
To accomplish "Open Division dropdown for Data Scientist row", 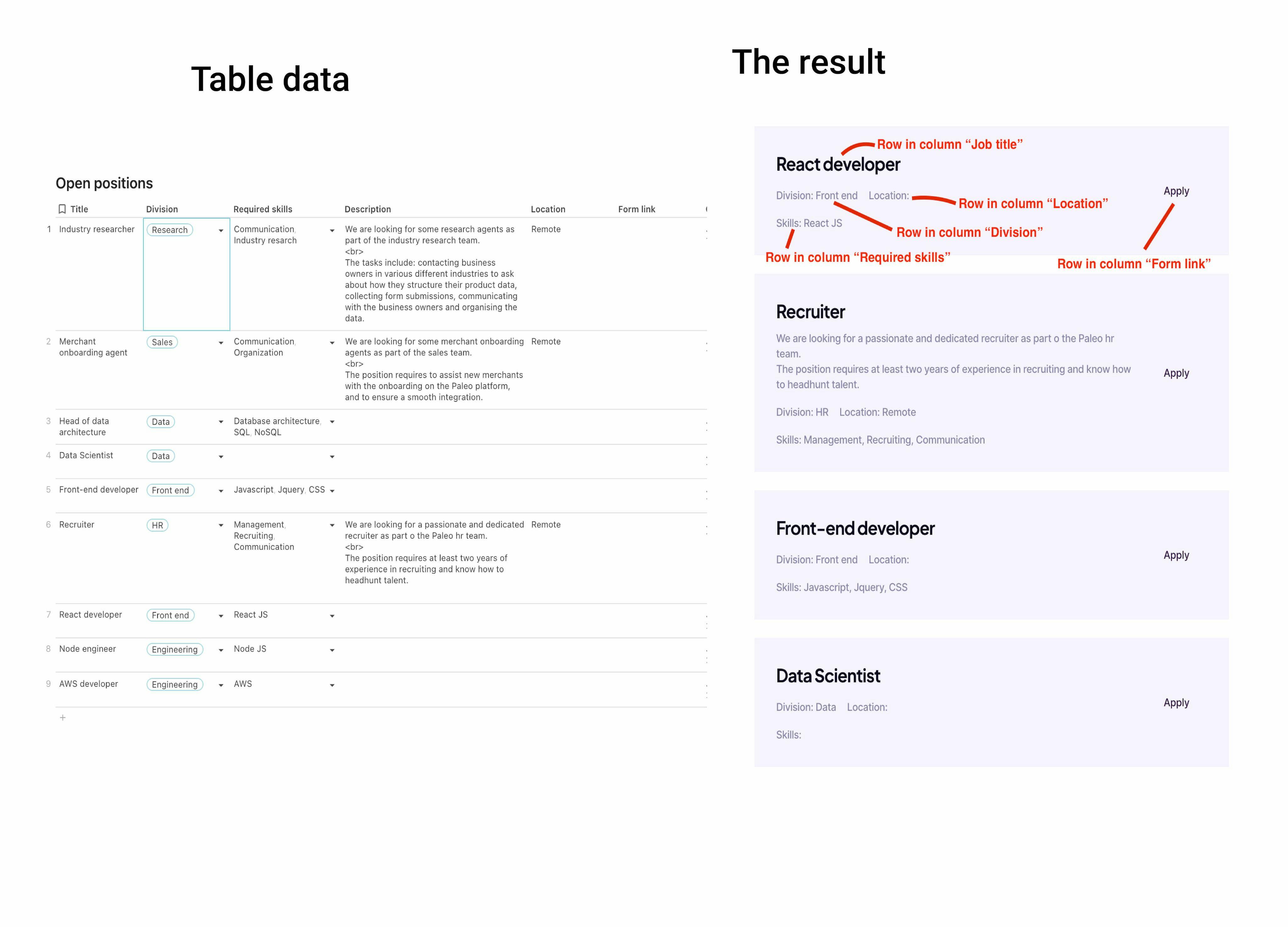I will [221, 457].
